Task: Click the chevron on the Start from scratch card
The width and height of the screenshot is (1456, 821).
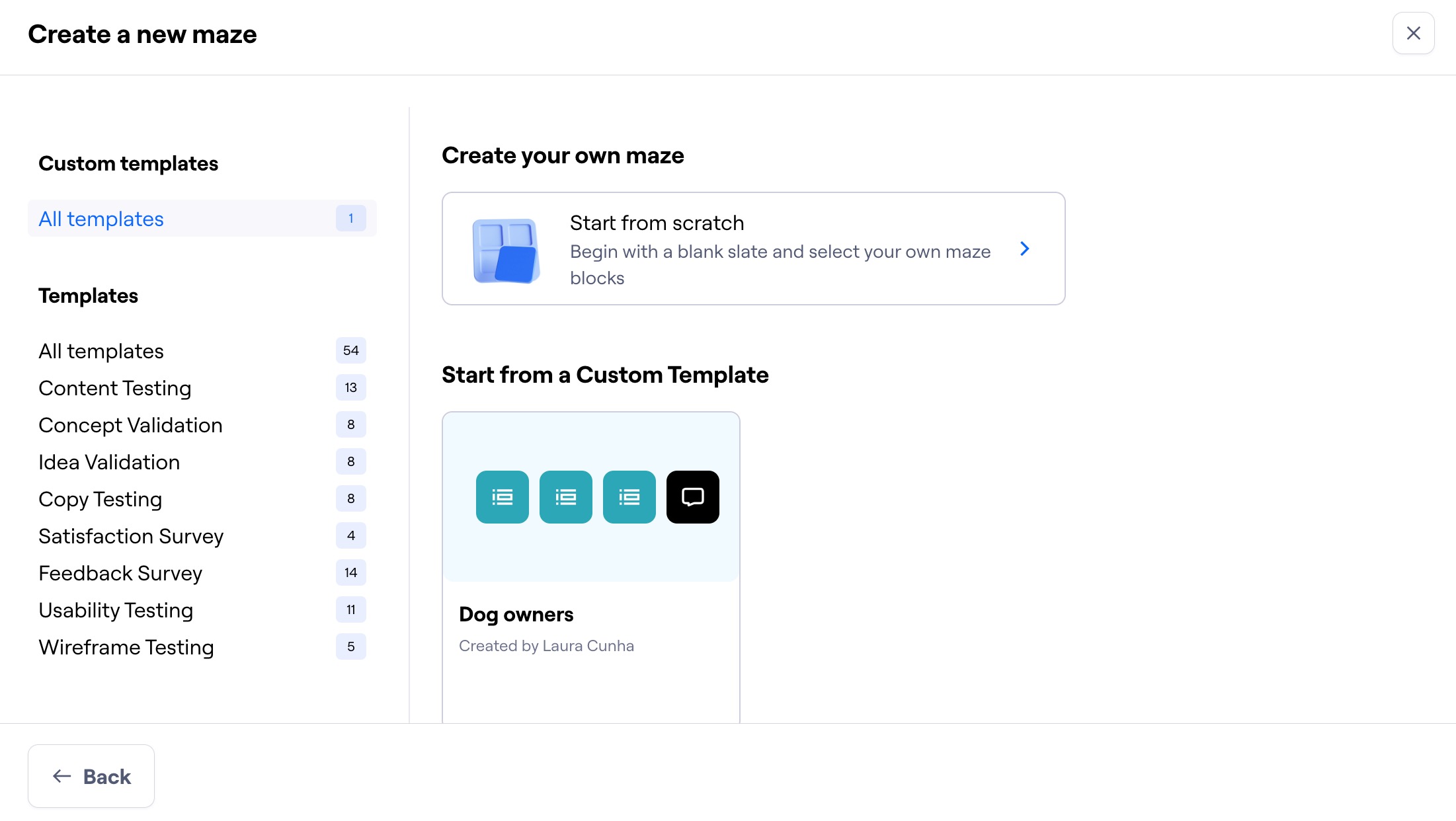Action: (x=1024, y=249)
